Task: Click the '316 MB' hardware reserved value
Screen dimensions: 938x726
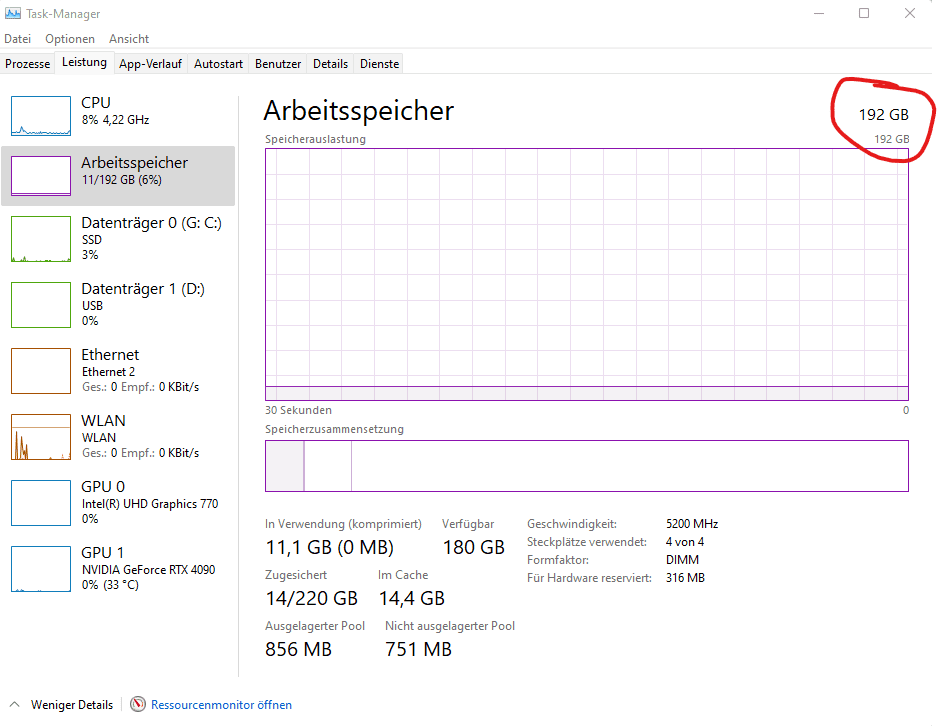Action: coord(685,578)
